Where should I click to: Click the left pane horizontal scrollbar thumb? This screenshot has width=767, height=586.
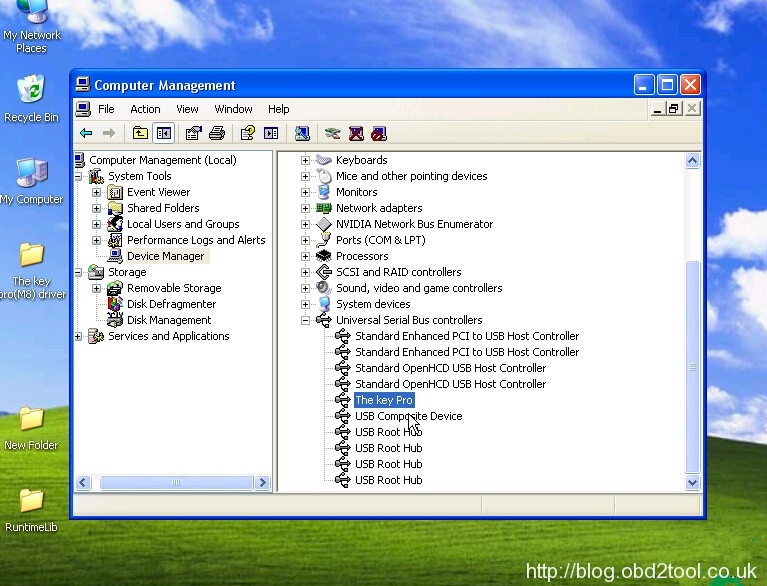176,483
